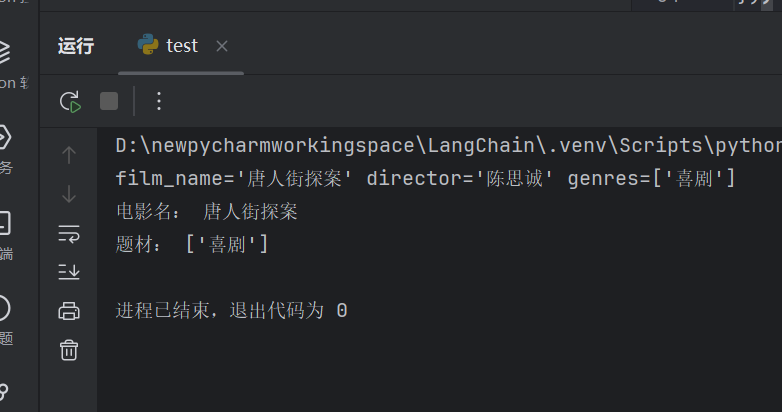Rerun the test script
Screen dimensions: 782x412
70,102
